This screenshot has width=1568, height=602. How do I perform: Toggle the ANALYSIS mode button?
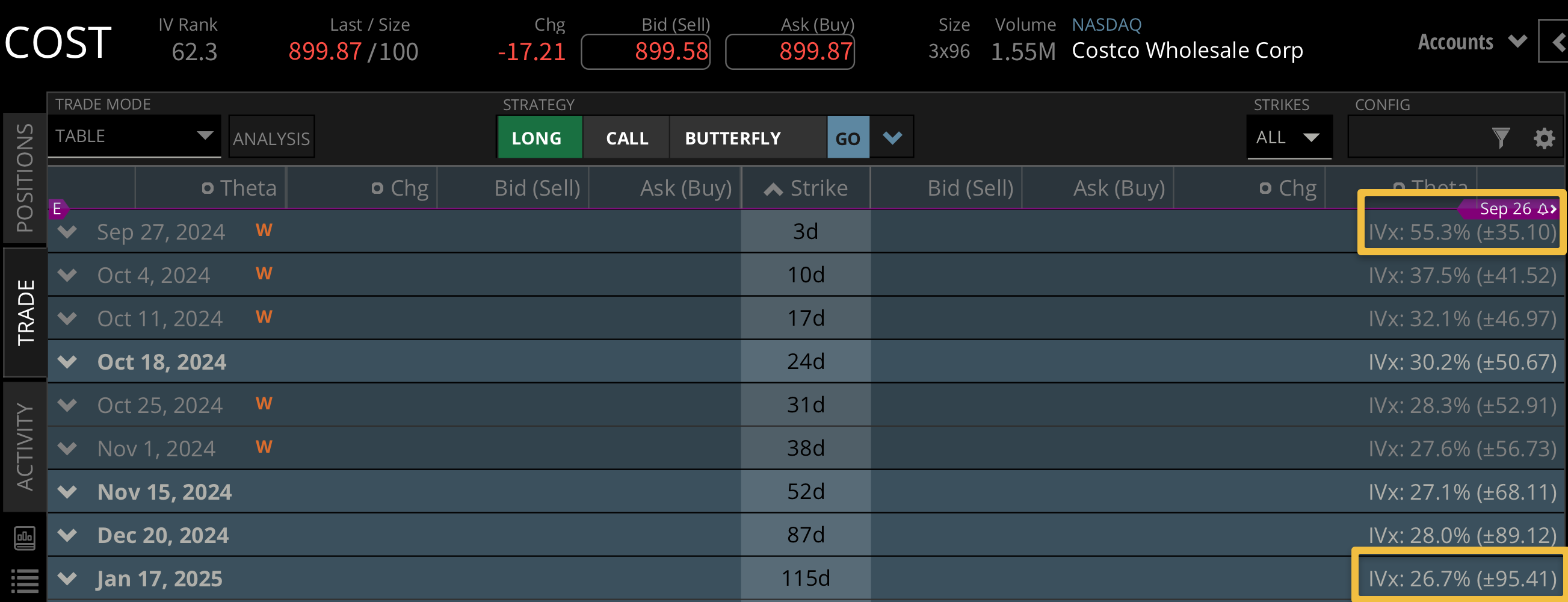coord(271,138)
